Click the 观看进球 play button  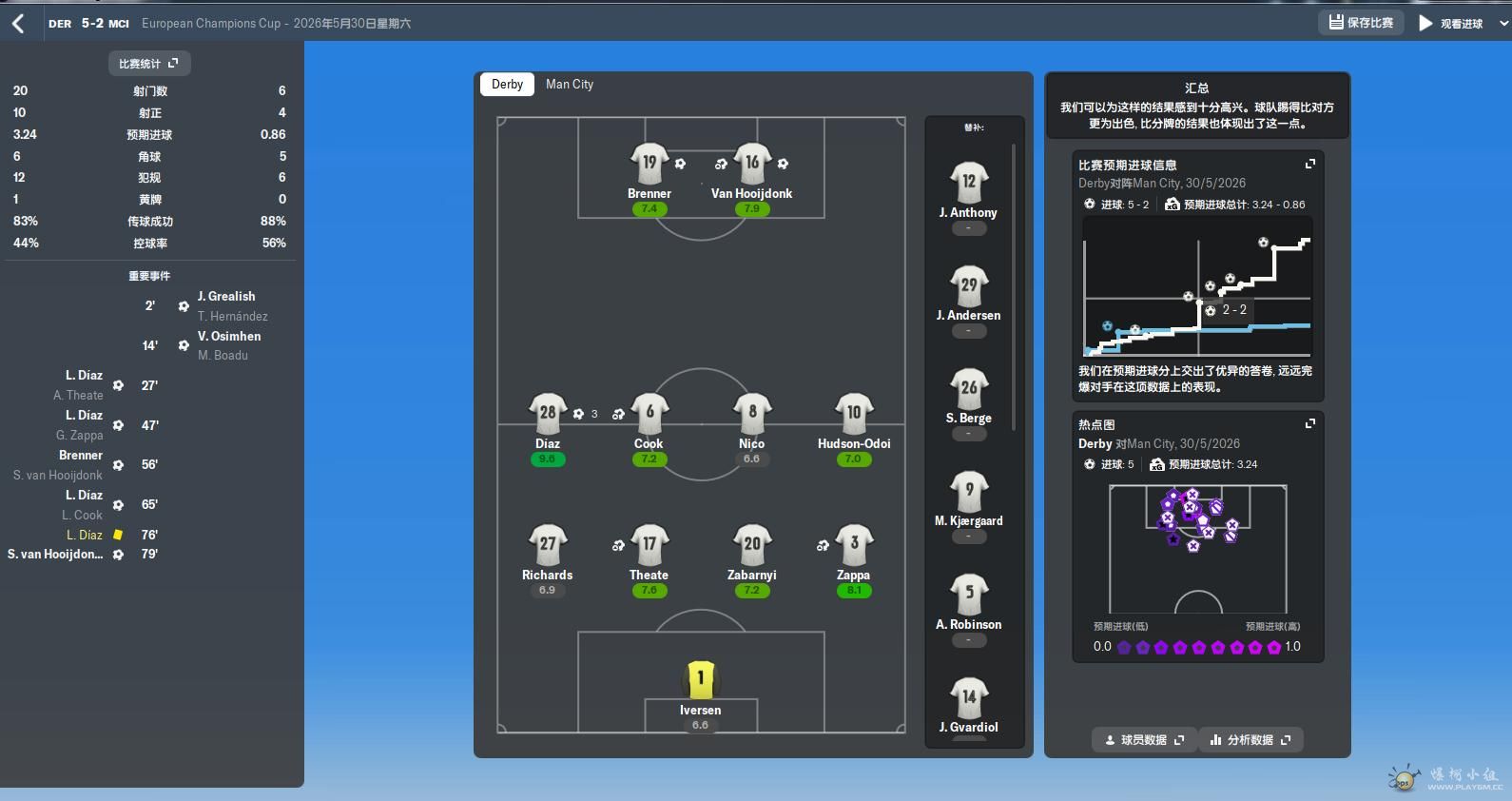tap(1450, 23)
